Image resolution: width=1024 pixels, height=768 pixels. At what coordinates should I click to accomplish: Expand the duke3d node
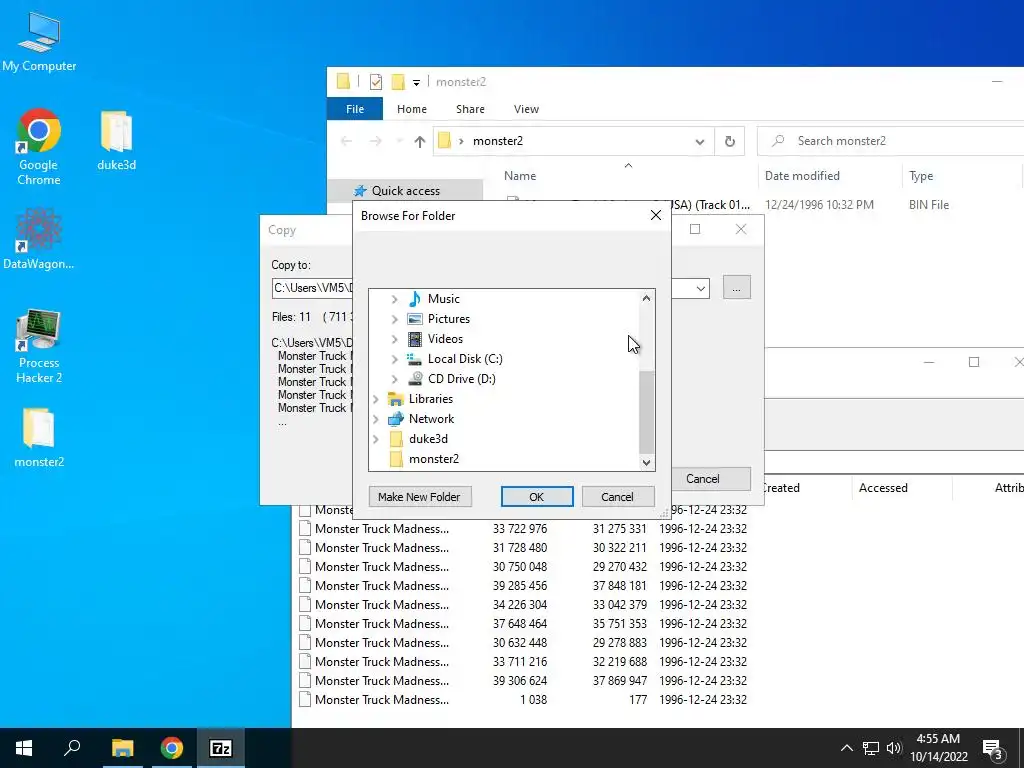tap(376, 439)
